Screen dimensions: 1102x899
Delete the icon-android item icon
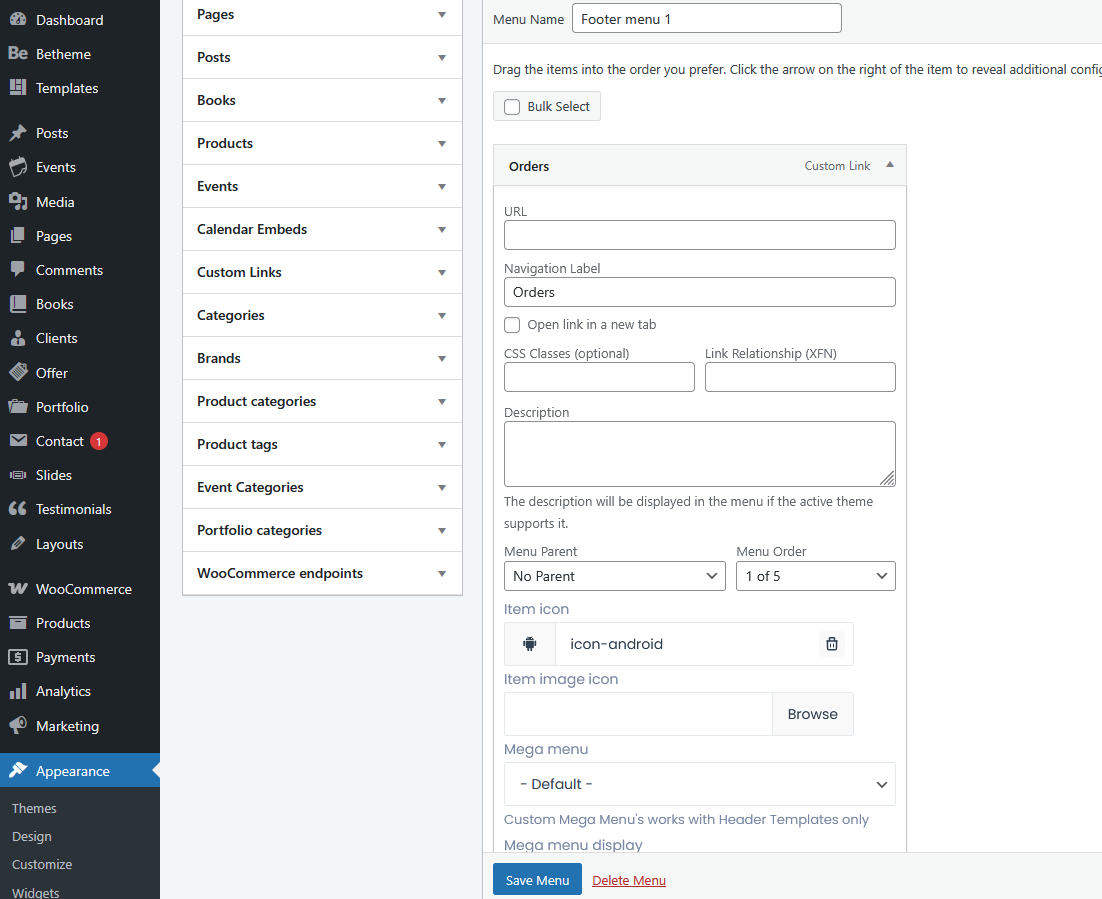(831, 644)
